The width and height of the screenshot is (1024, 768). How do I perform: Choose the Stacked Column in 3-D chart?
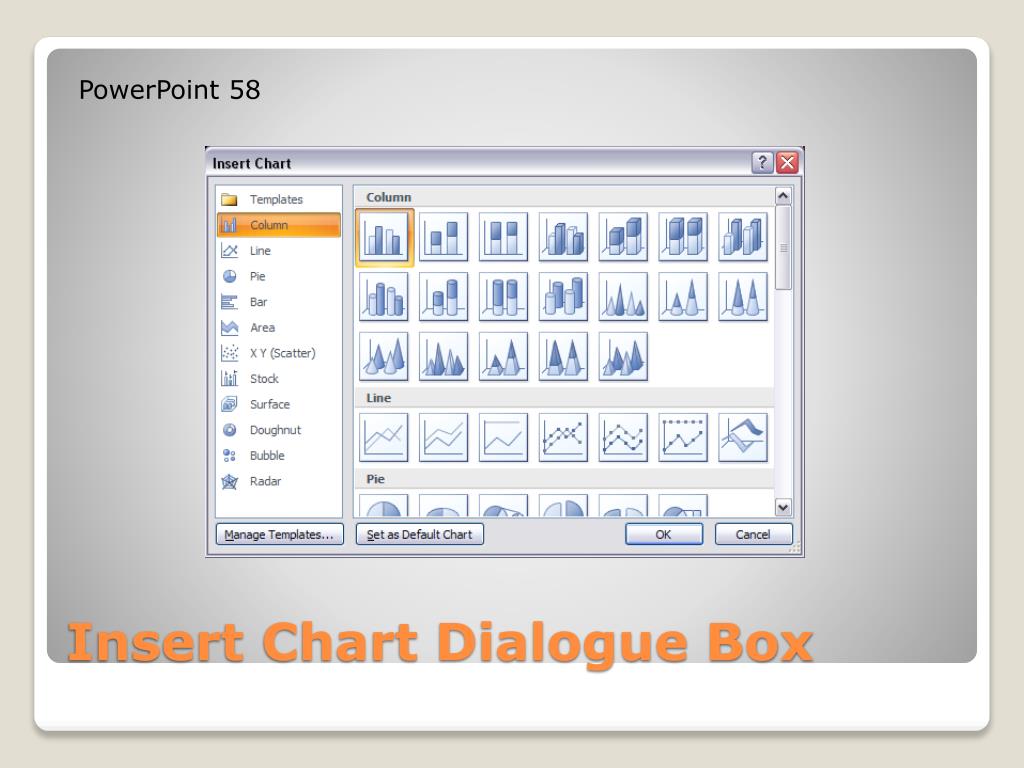click(x=623, y=236)
